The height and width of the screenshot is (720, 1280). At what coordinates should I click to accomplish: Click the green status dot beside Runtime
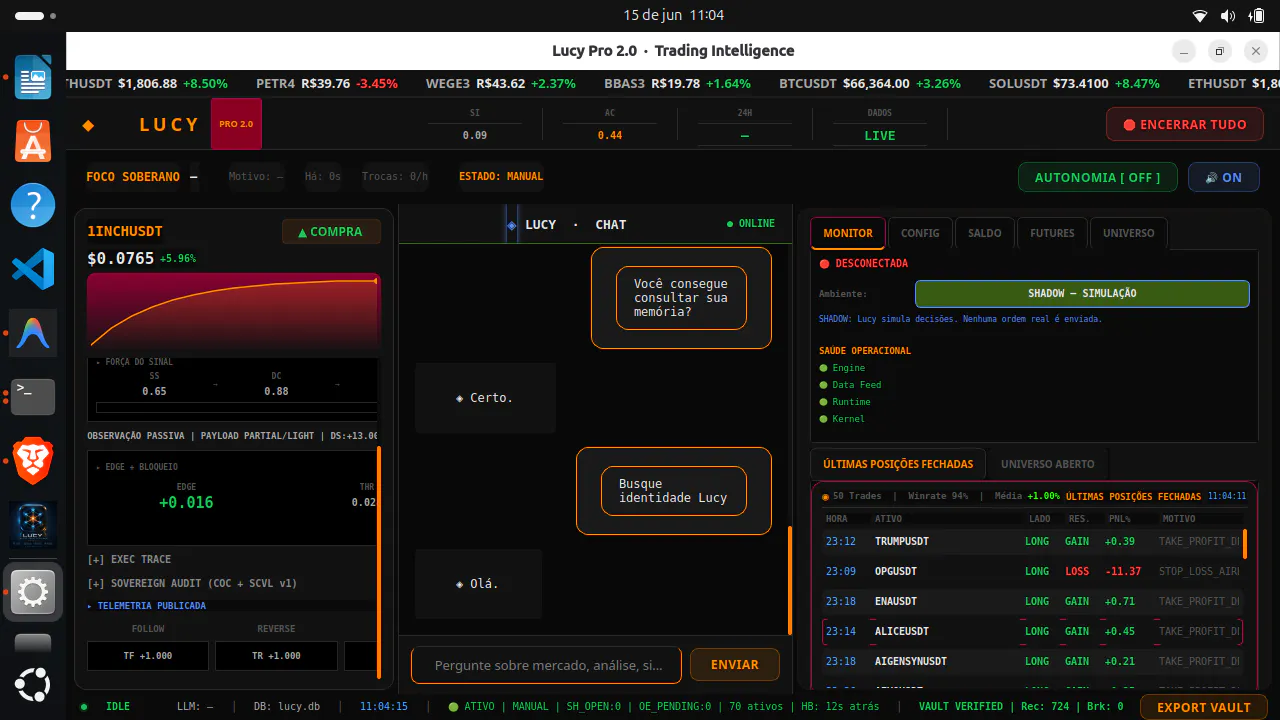tap(824, 402)
